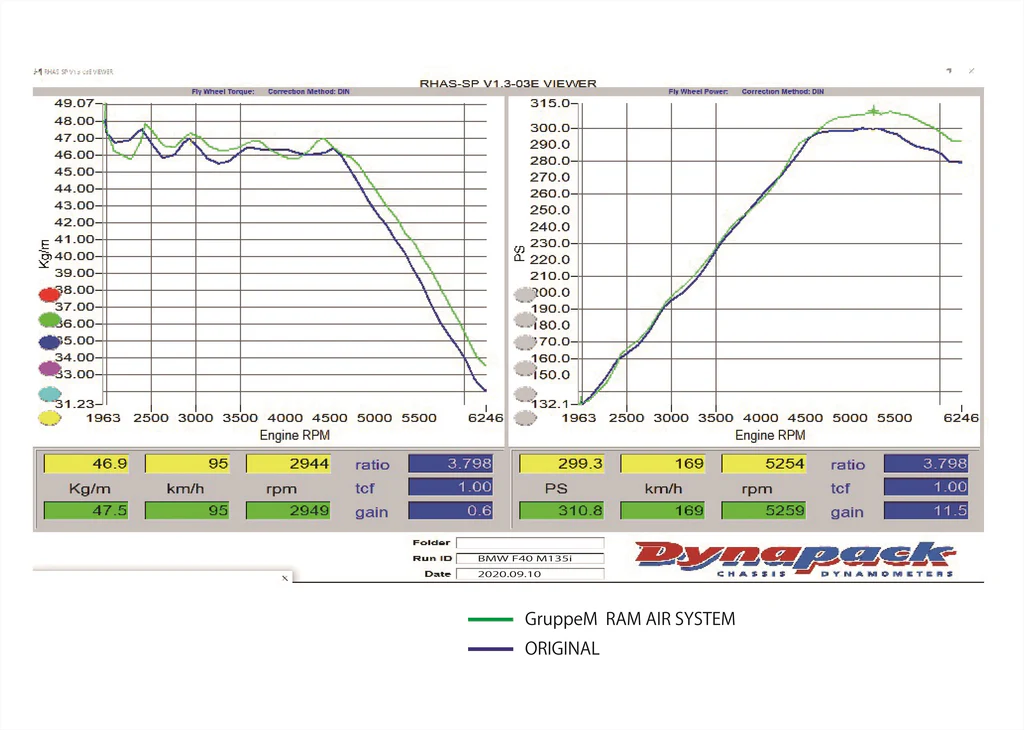Click the Date field showing 2020.09.10
Viewport: 1024px width, 730px height.
(x=530, y=574)
